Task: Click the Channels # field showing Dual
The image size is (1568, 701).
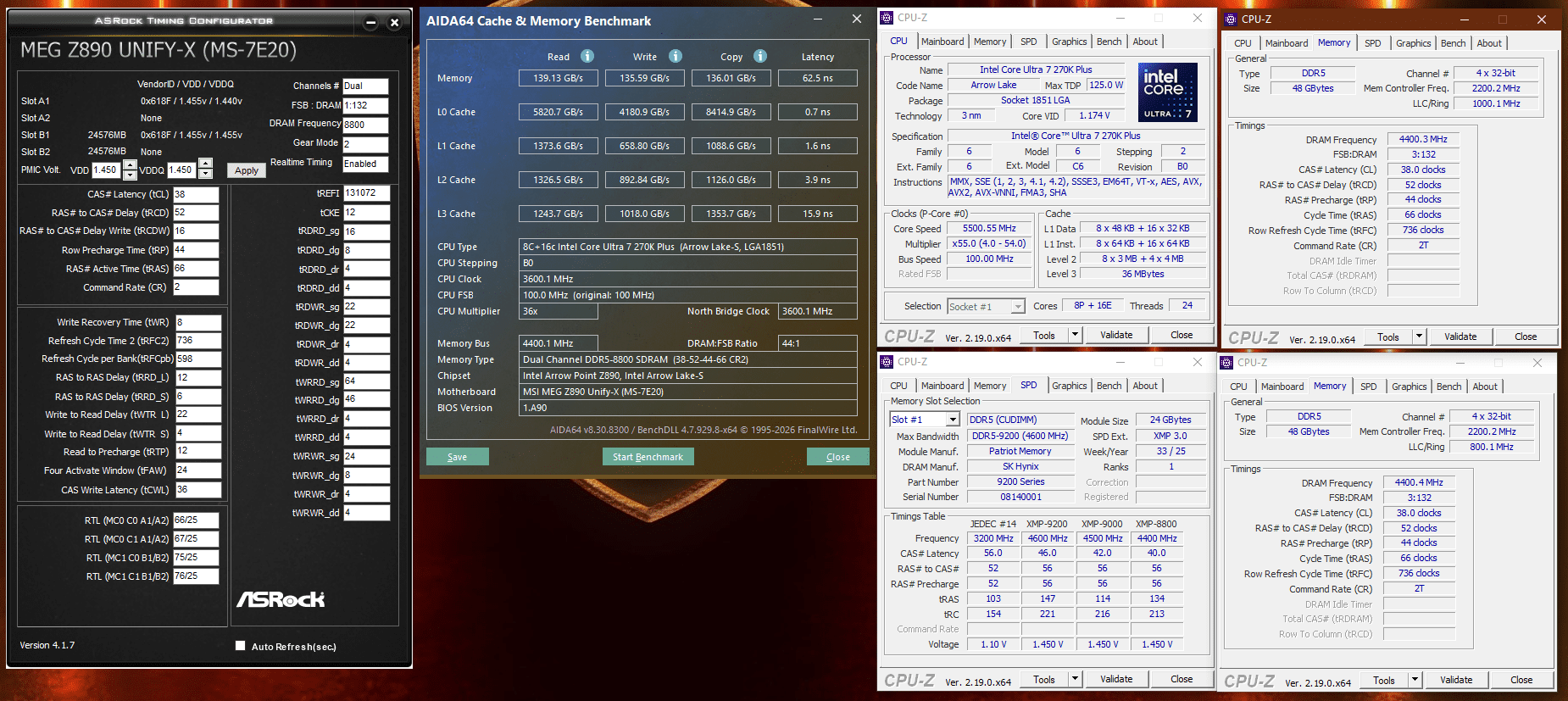Action: coord(365,86)
